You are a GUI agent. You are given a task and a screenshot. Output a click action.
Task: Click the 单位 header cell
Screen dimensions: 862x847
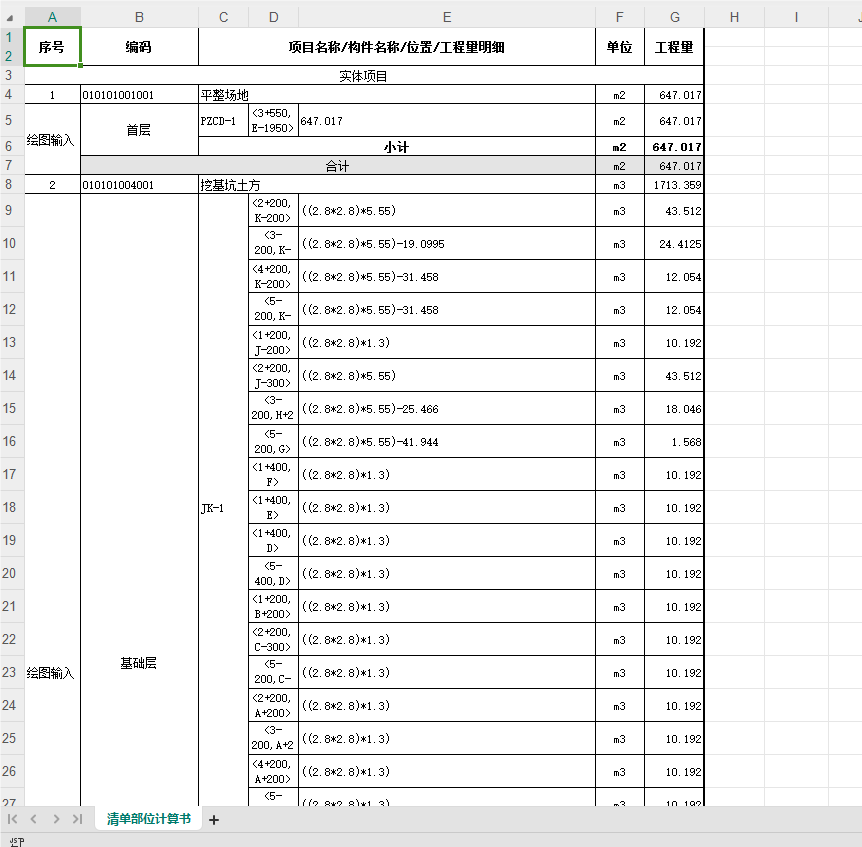[x=620, y=47]
